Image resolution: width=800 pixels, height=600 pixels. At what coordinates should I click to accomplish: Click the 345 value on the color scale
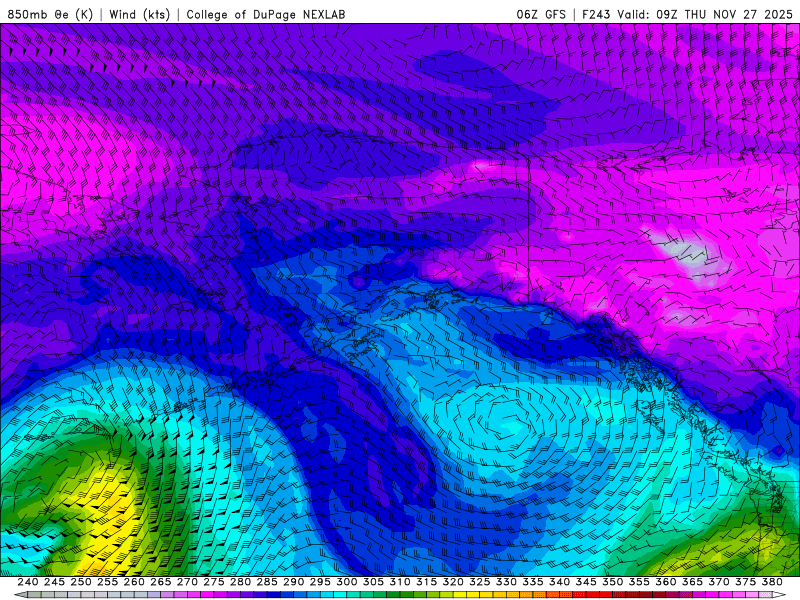pos(586,582)
